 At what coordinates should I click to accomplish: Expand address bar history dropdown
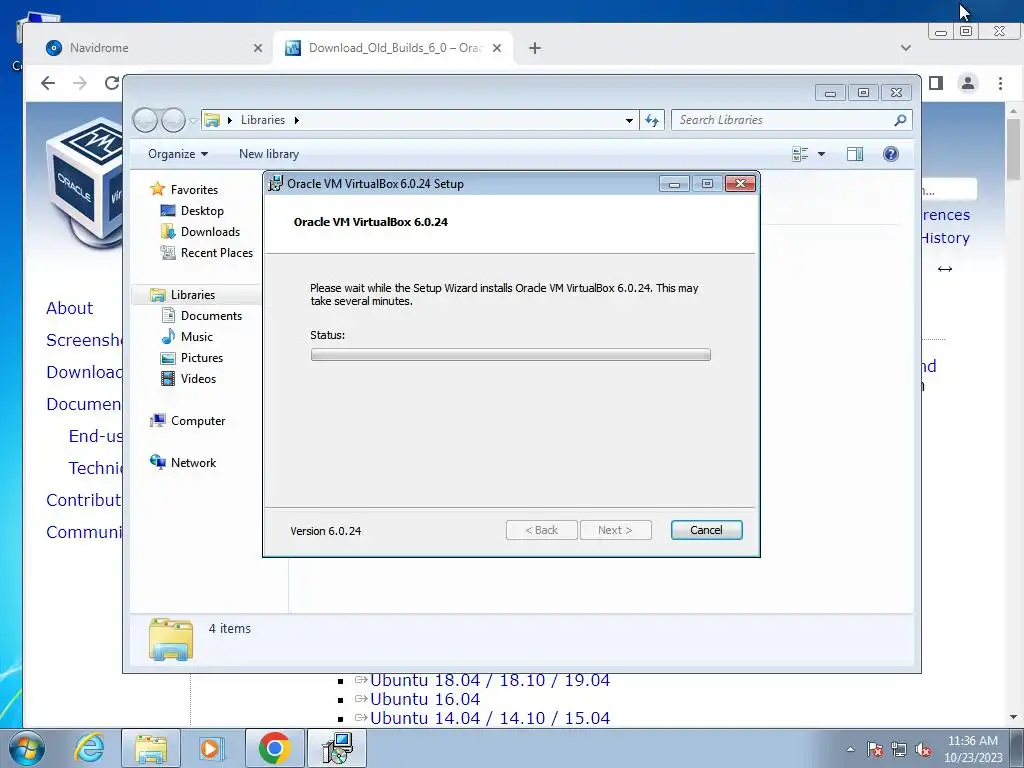pos(629,120)
